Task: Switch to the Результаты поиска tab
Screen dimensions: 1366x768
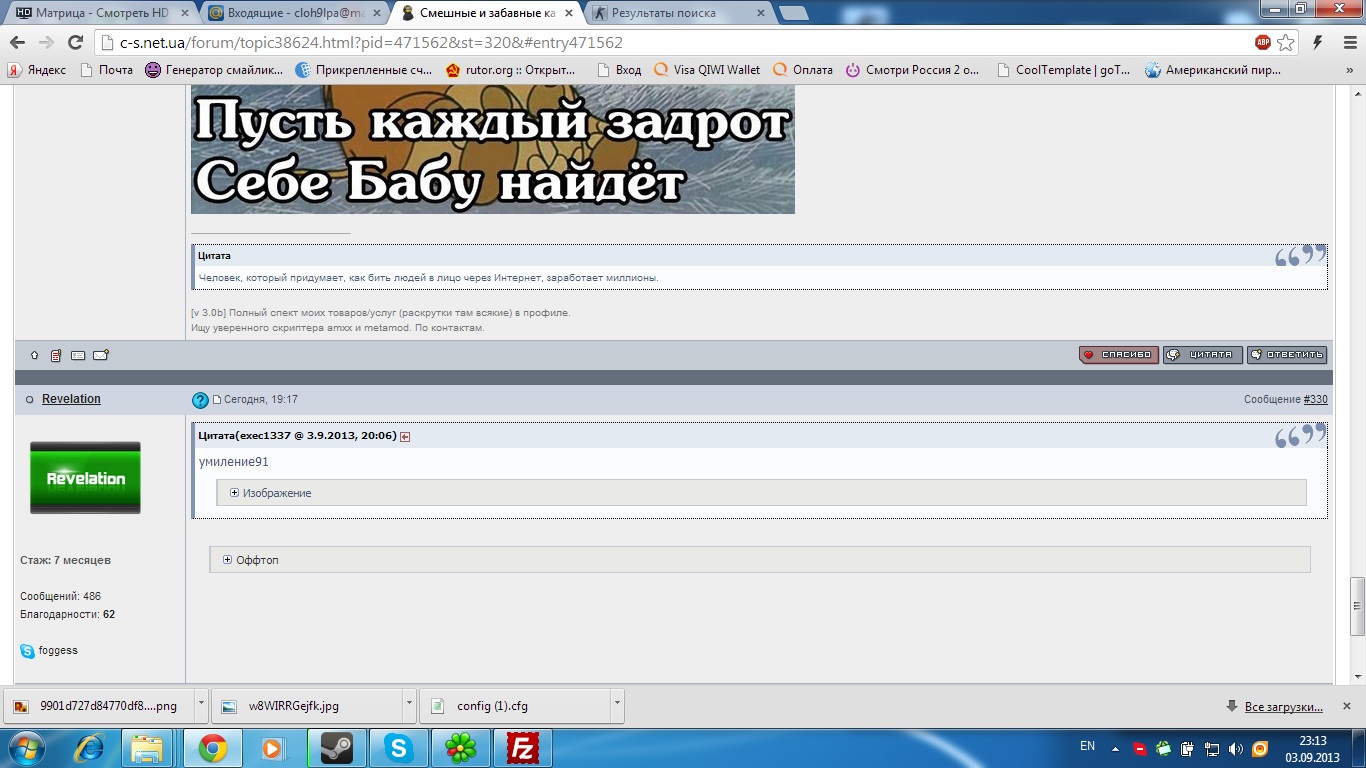Action: pos(680,13)
